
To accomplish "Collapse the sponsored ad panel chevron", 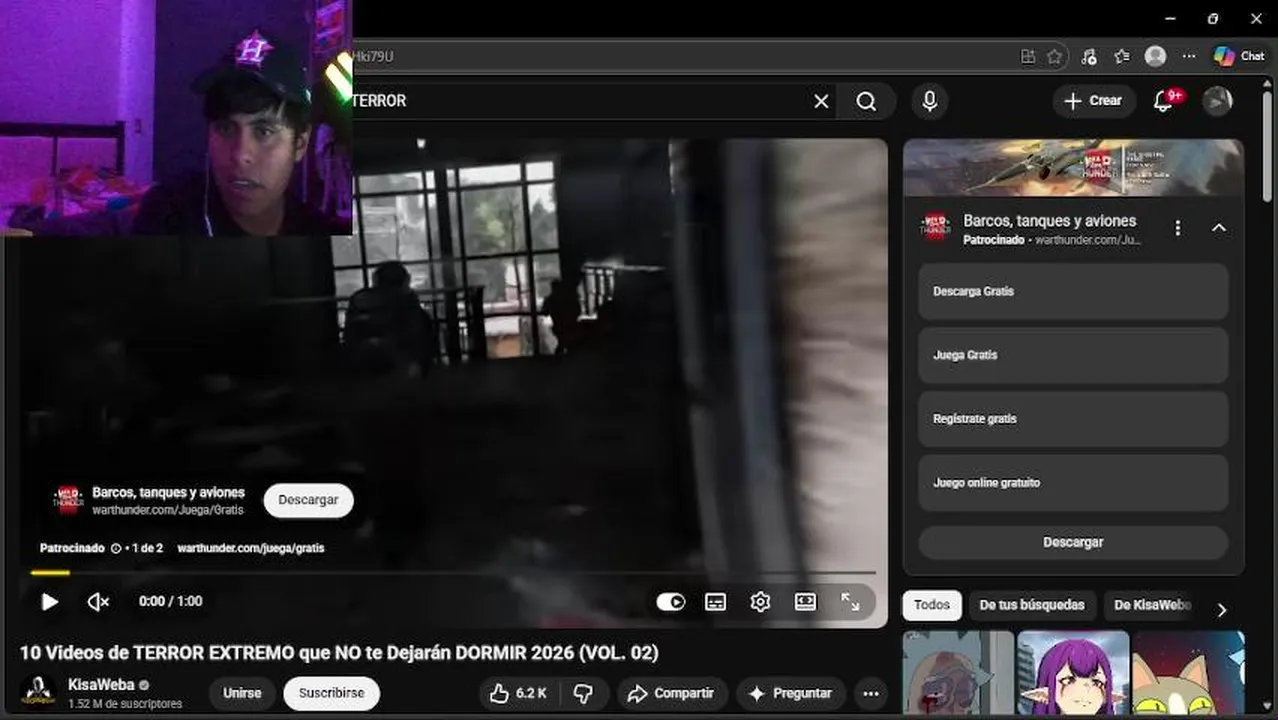I will 1219,228.
